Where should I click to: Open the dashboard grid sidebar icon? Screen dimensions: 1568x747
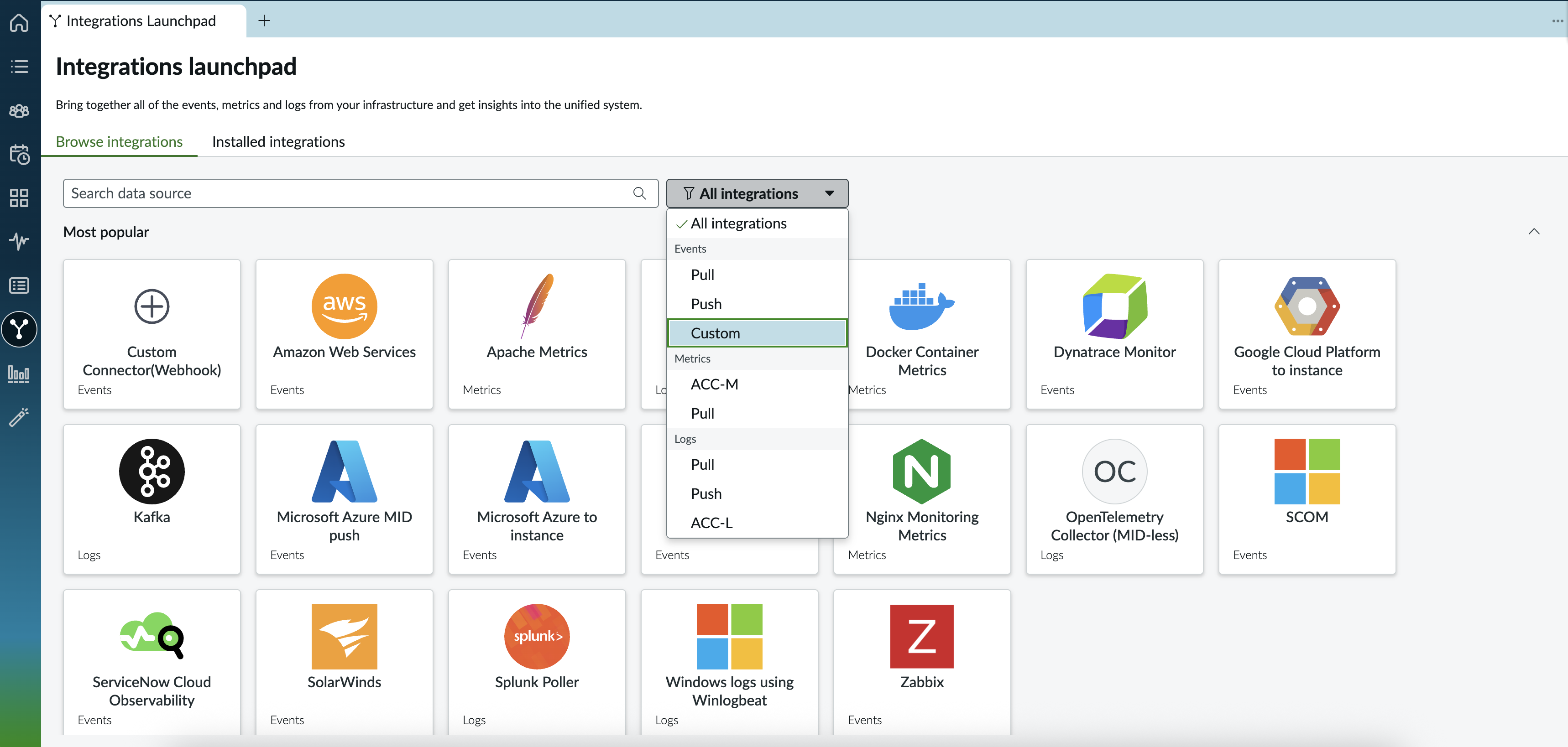click(x=20, y=198)
